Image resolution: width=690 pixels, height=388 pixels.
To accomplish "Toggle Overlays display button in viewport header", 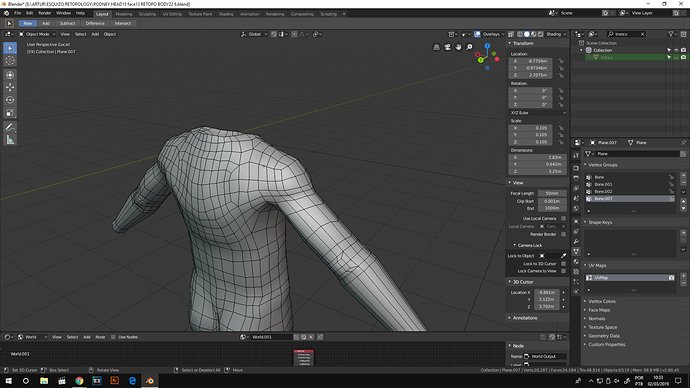I will (x=477, y=34).
